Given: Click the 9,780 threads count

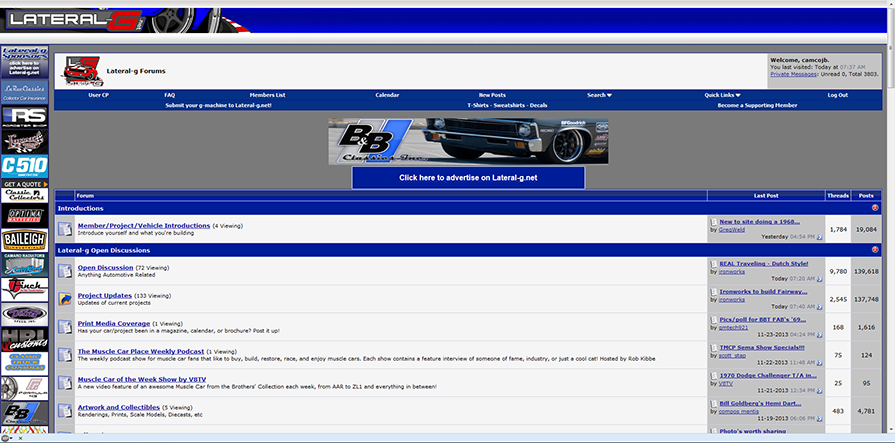Looking at the screenshot, I should (x=838, y=271).
